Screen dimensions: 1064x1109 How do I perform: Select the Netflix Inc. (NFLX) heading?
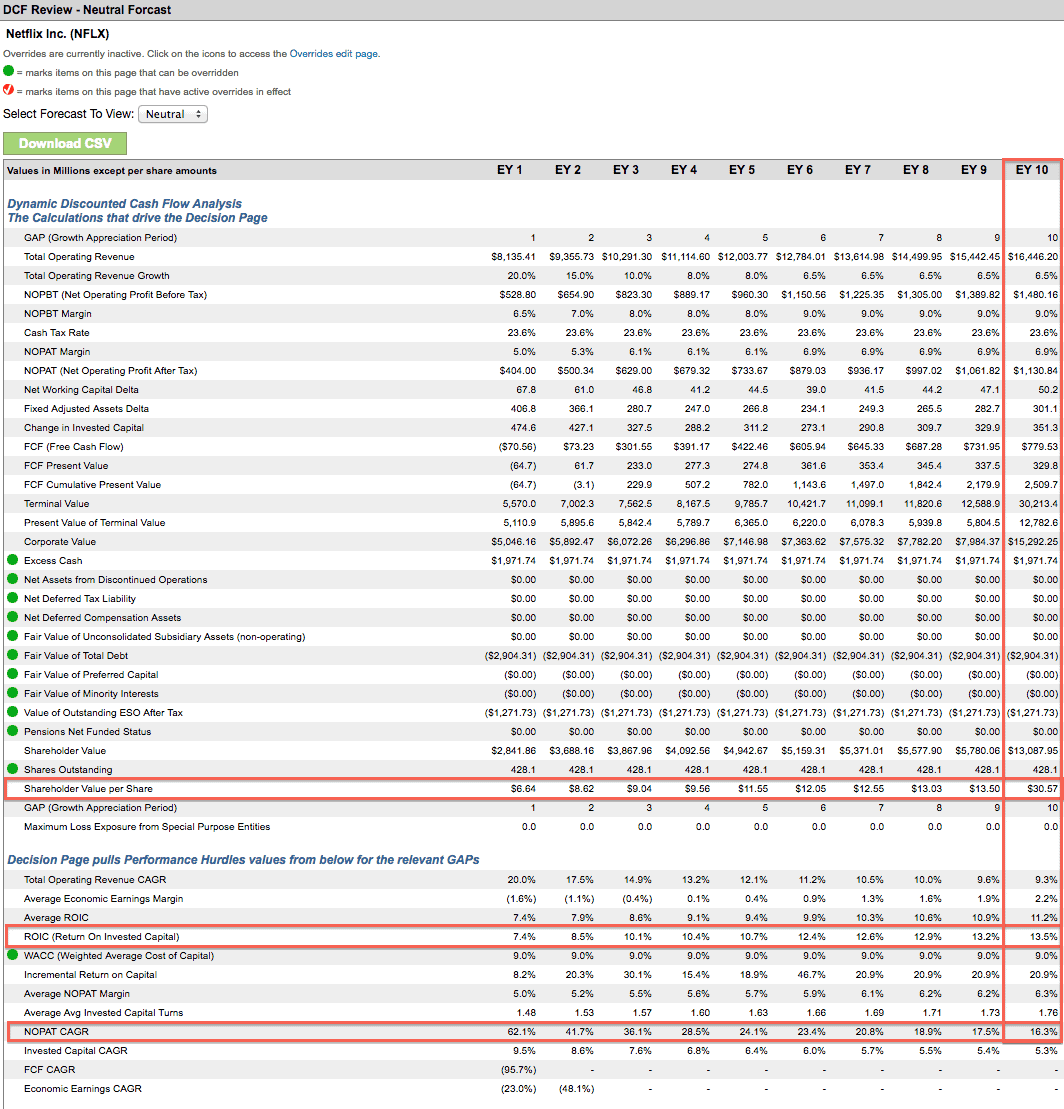coord(57,34)
